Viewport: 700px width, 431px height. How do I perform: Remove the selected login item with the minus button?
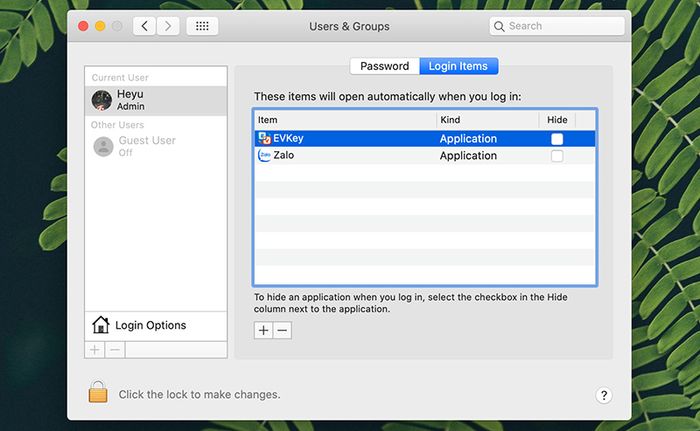click(282, 331)
